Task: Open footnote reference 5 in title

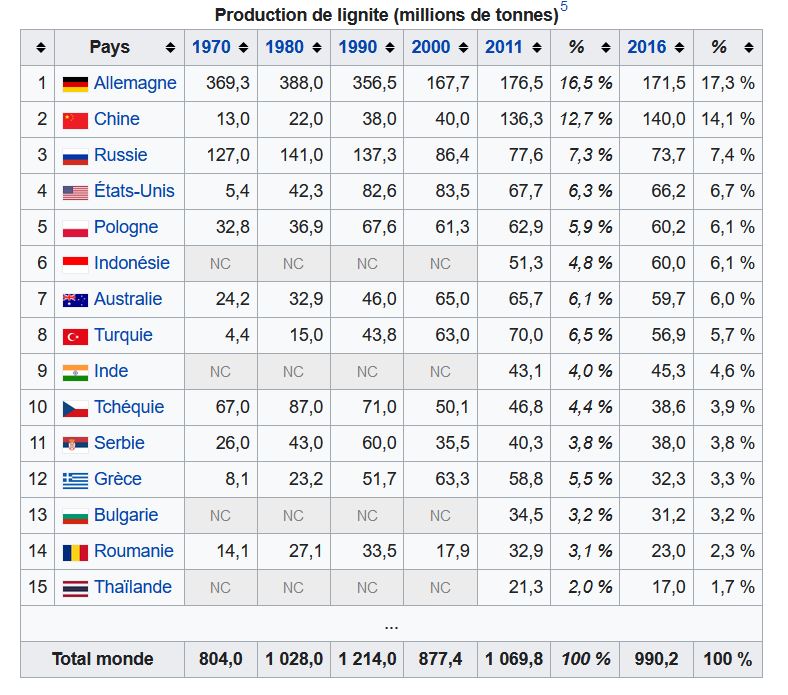Action: point(564,9)
